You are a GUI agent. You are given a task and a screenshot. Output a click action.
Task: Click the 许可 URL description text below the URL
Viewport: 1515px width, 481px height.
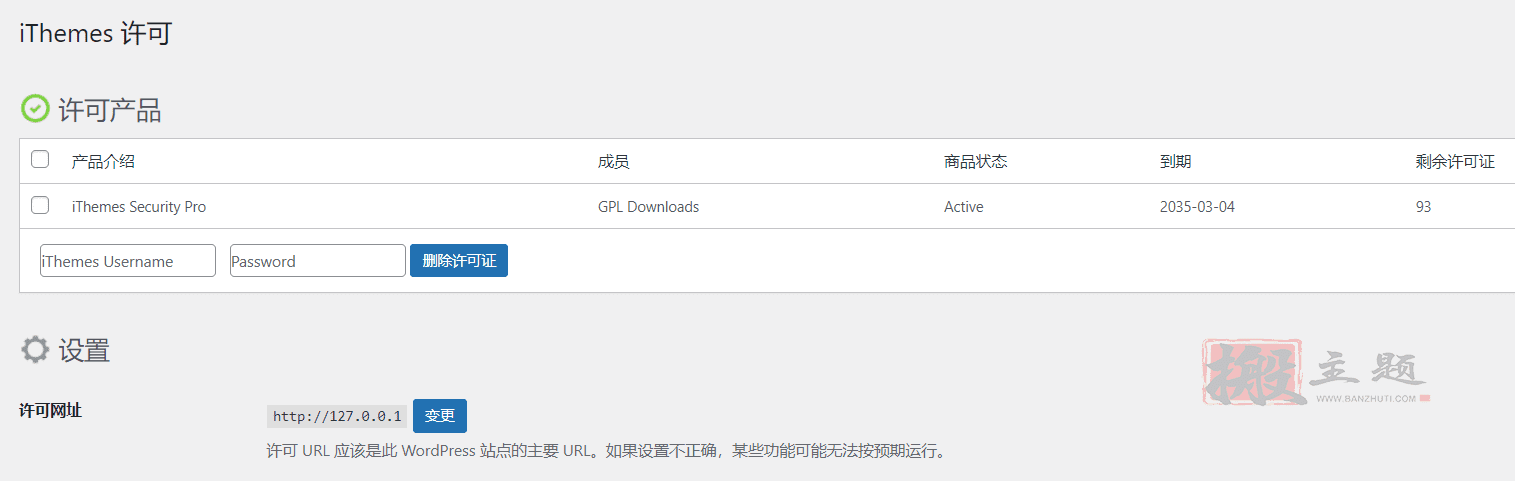(606, 450)
